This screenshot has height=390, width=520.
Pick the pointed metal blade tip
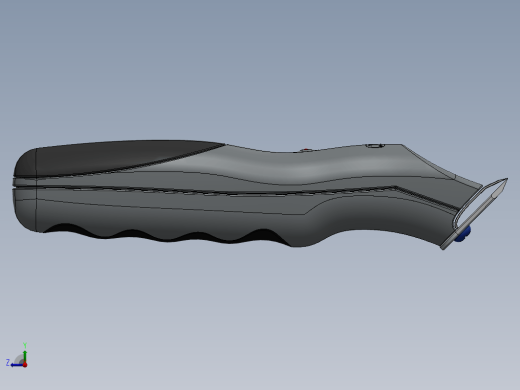(x=500, y=189)
